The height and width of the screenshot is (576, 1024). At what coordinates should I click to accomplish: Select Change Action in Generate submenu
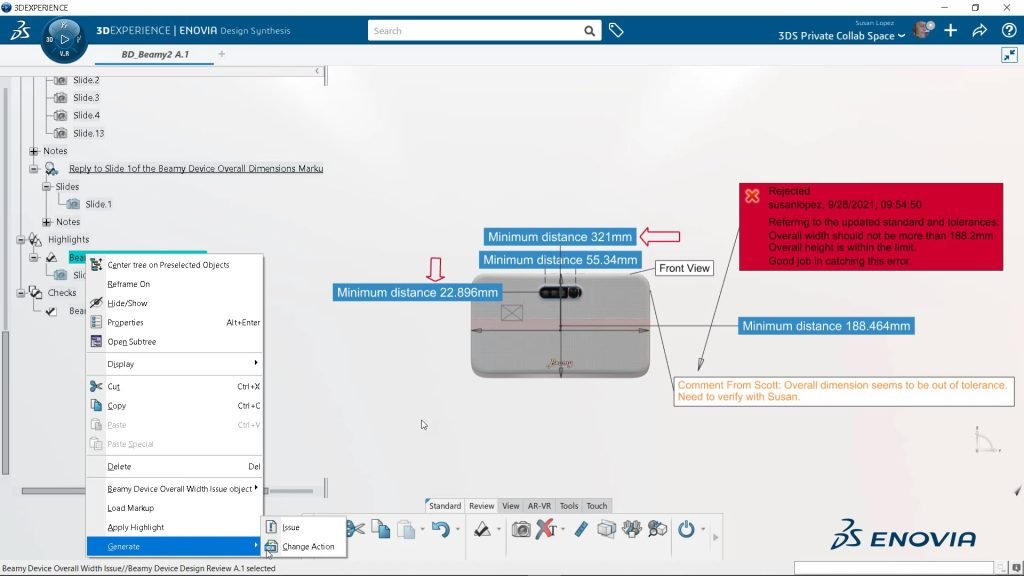(x=304, y=547)
